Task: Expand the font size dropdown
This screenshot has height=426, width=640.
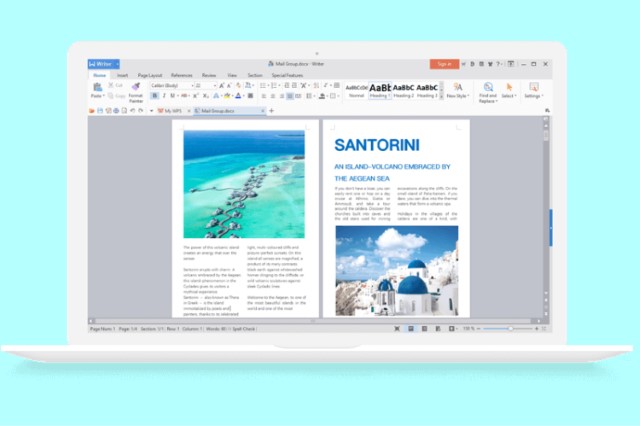Action: 214,86
